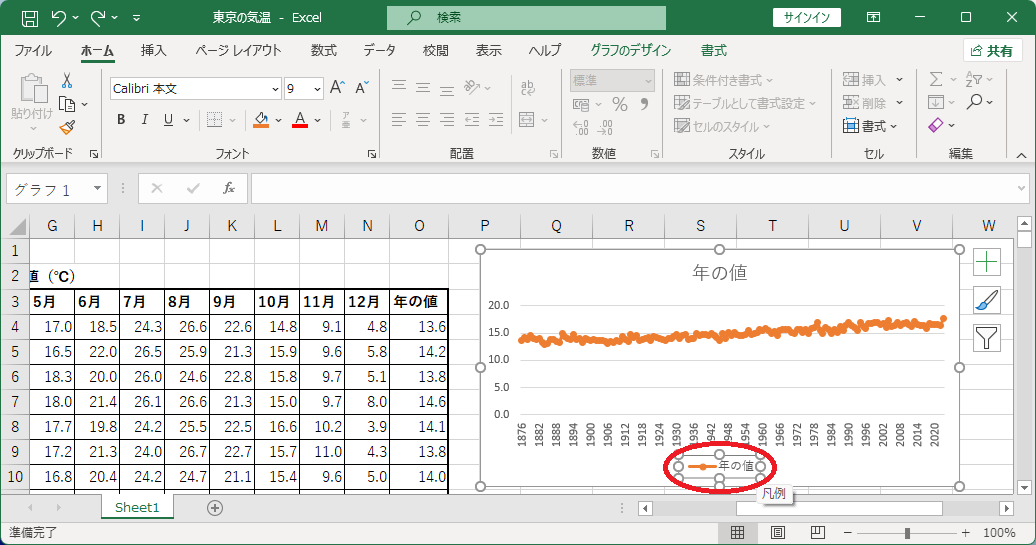Select the Sheet1 worksheet tab
1036x545 pixels.
[x=137, y=507]
